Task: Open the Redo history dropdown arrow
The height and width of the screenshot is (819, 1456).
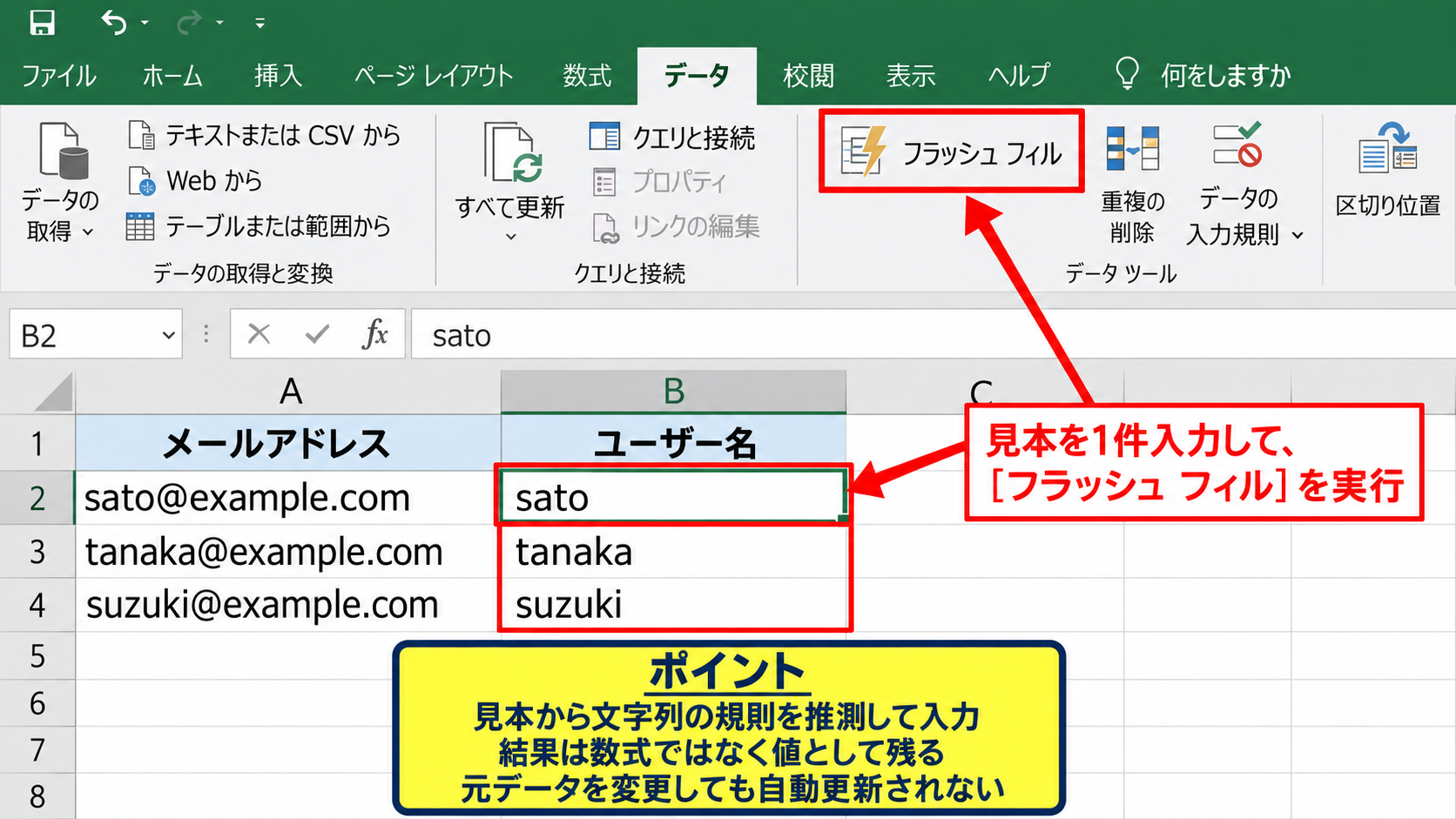Action: point(219,23)
